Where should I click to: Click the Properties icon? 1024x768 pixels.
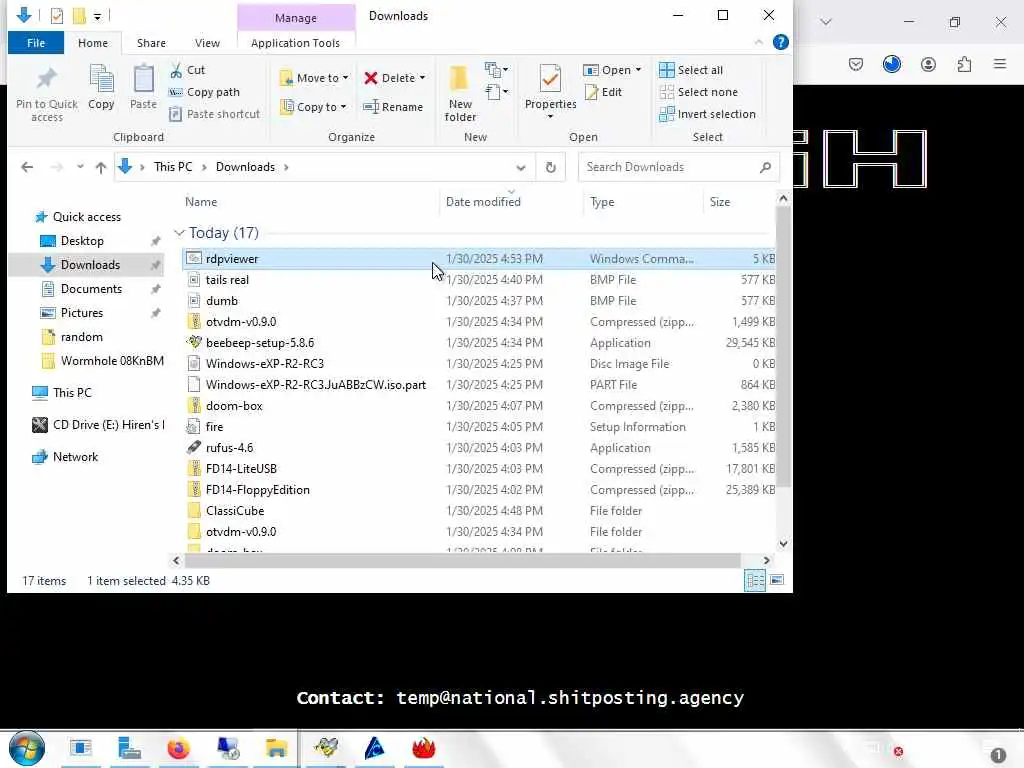(550, 79)
